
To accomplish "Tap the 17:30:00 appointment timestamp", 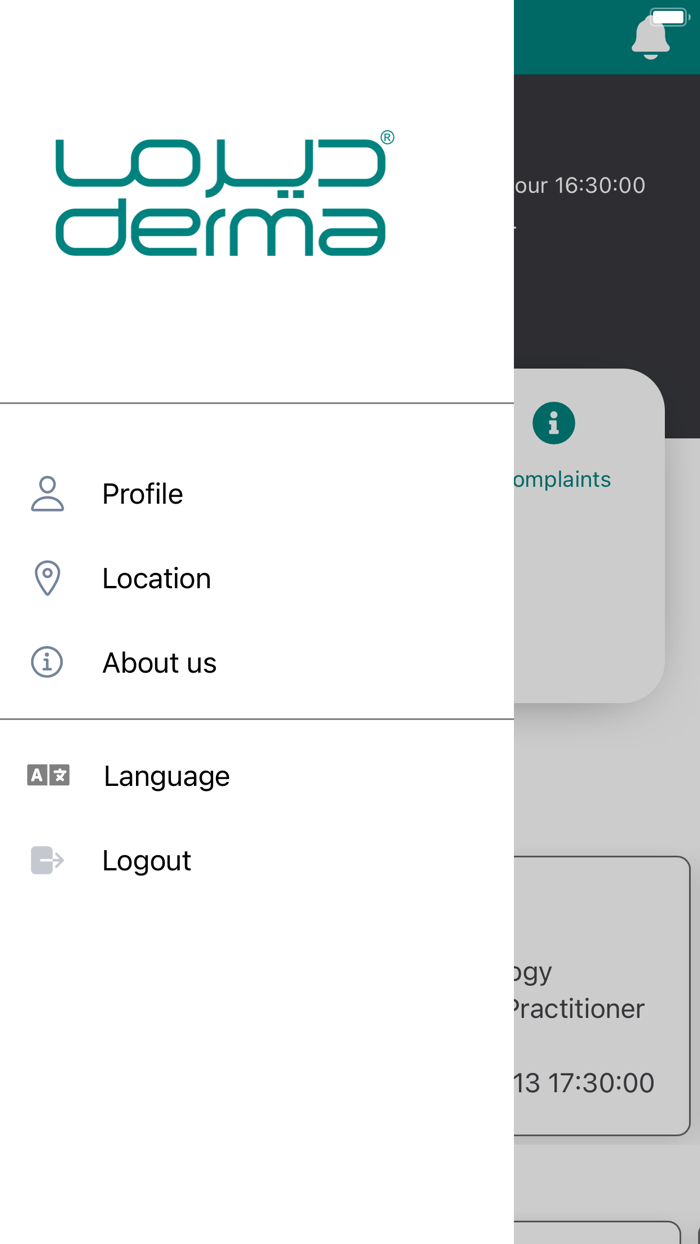I will [584, 1082].
